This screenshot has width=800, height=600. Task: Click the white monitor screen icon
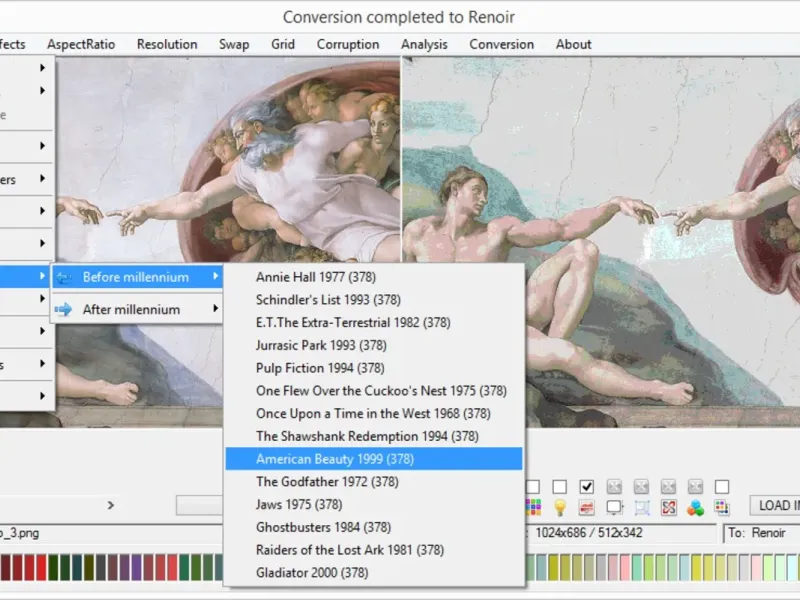[614, 507]
